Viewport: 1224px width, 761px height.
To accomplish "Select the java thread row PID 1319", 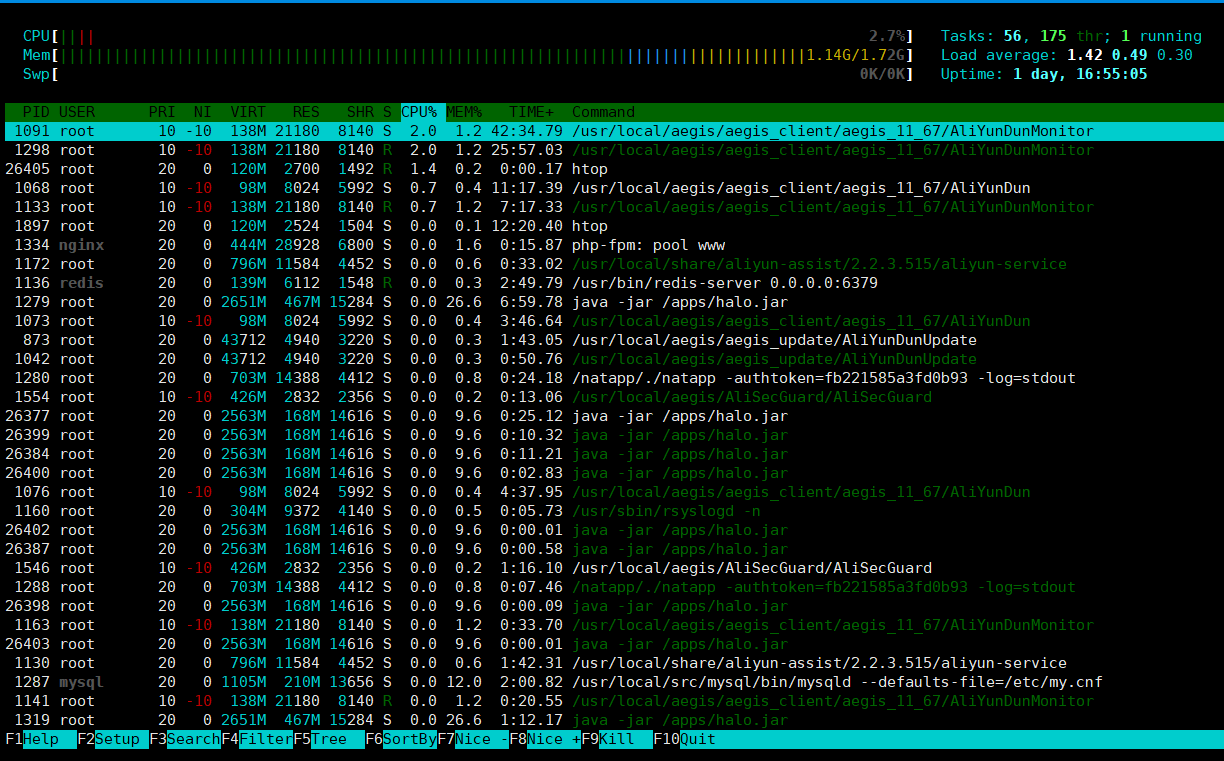I will (x=612, y=720).
